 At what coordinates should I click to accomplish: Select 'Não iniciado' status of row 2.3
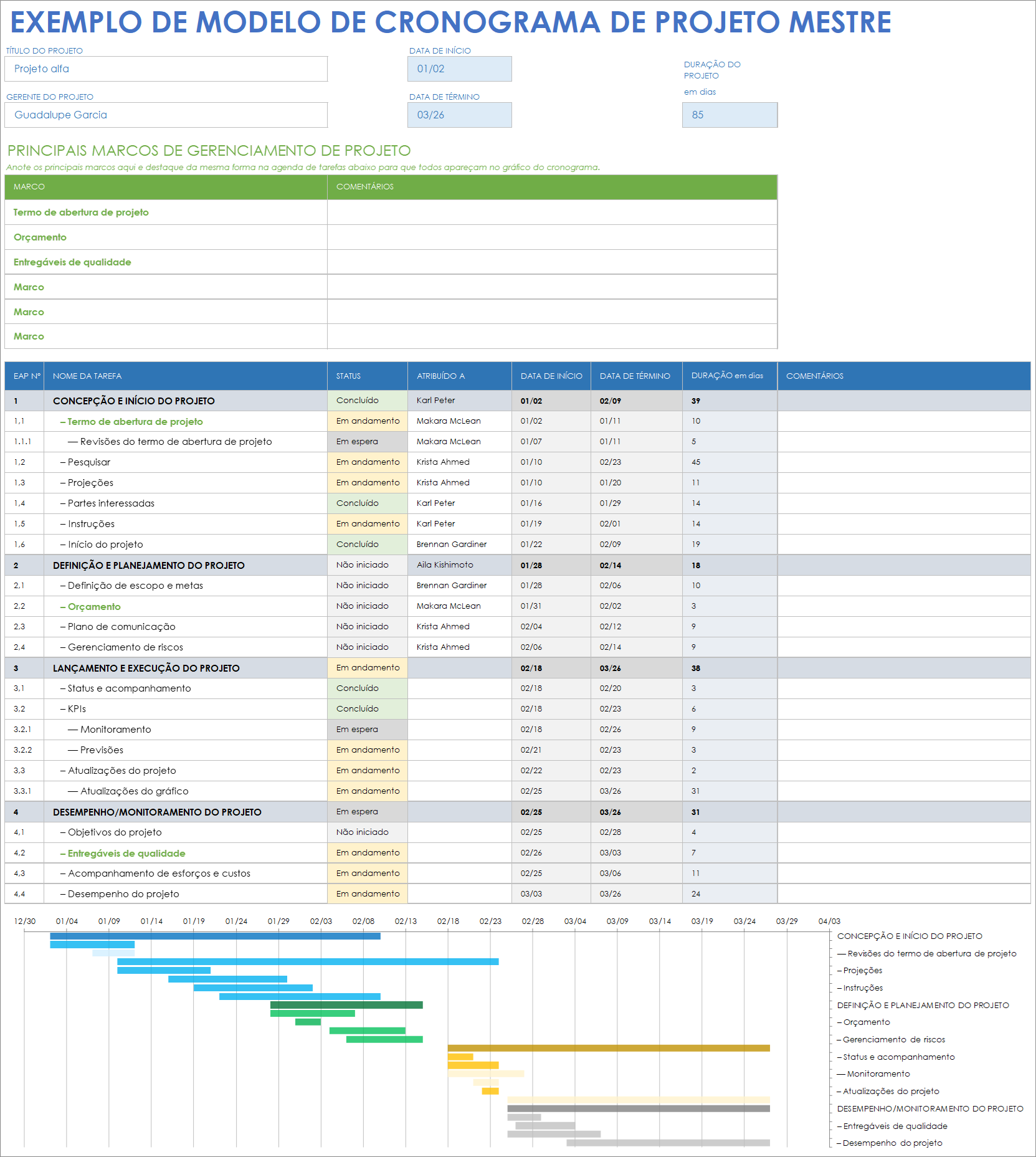(x=368, y=627)
